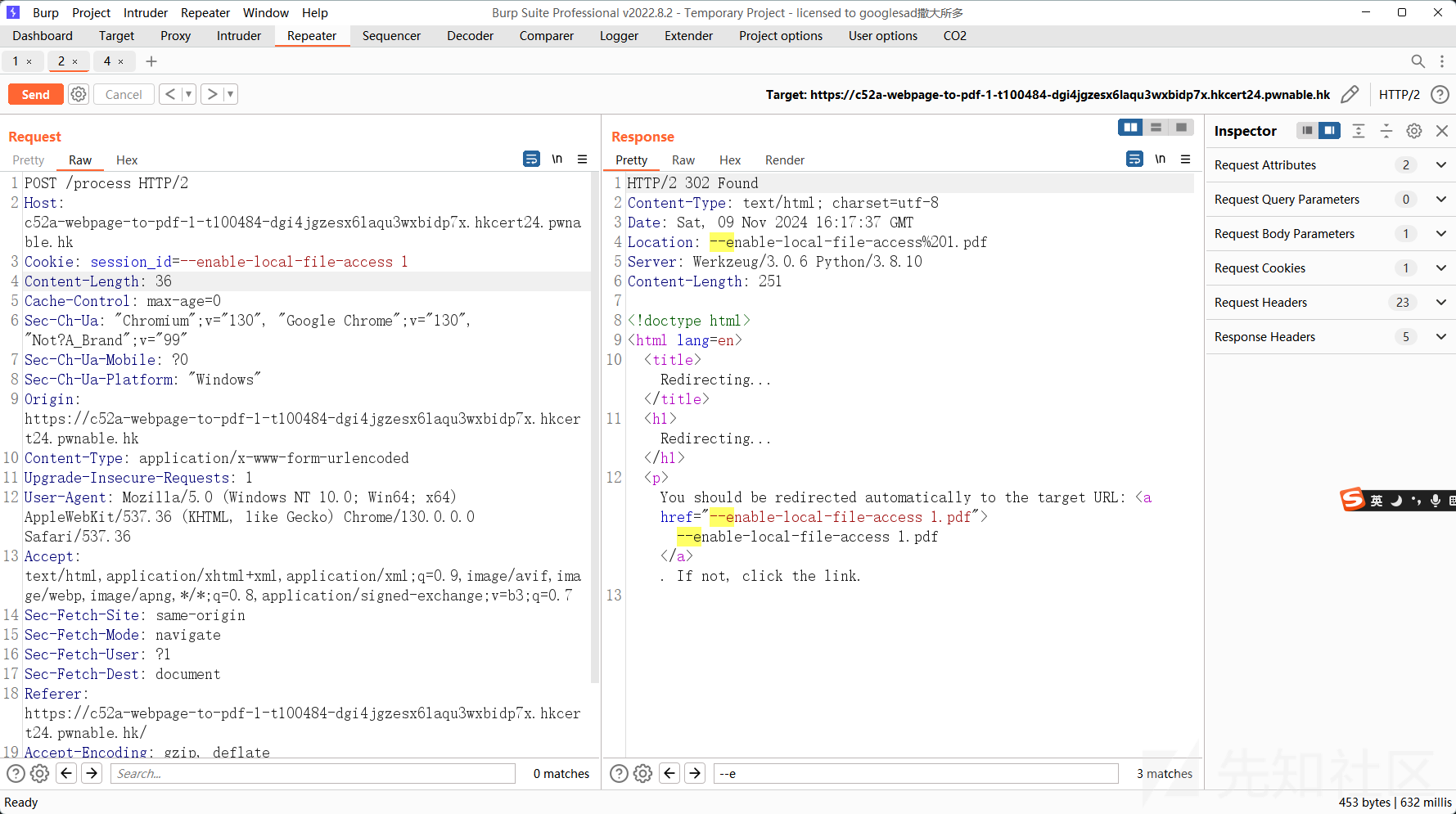Switch request view to Pretty
Viewport: 1456px width, 814px height.
29,160
